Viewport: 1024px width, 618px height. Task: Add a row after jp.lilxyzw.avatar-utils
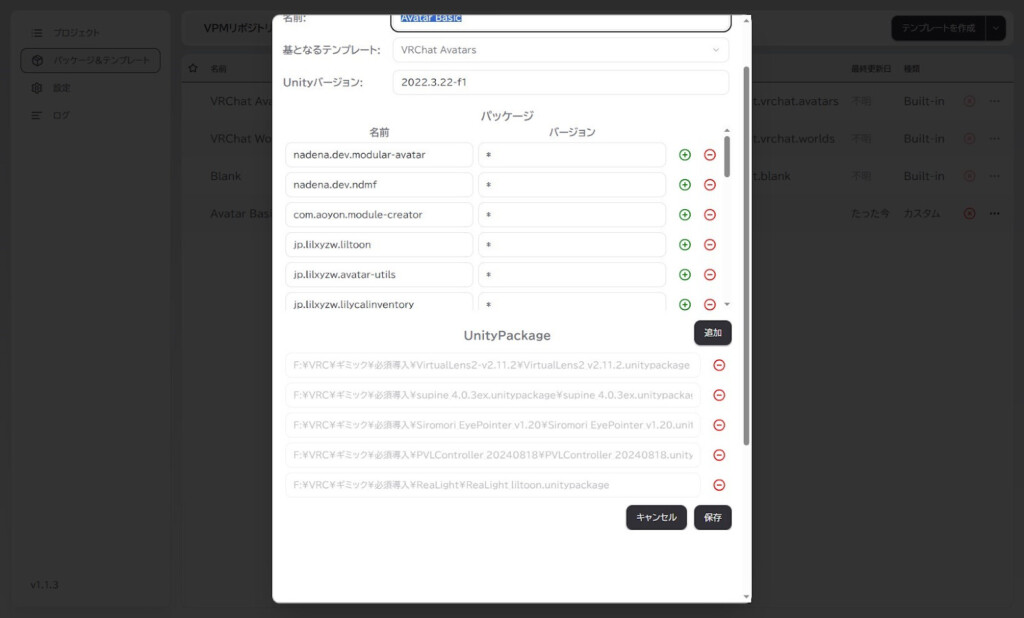click(x=684, y=274)
